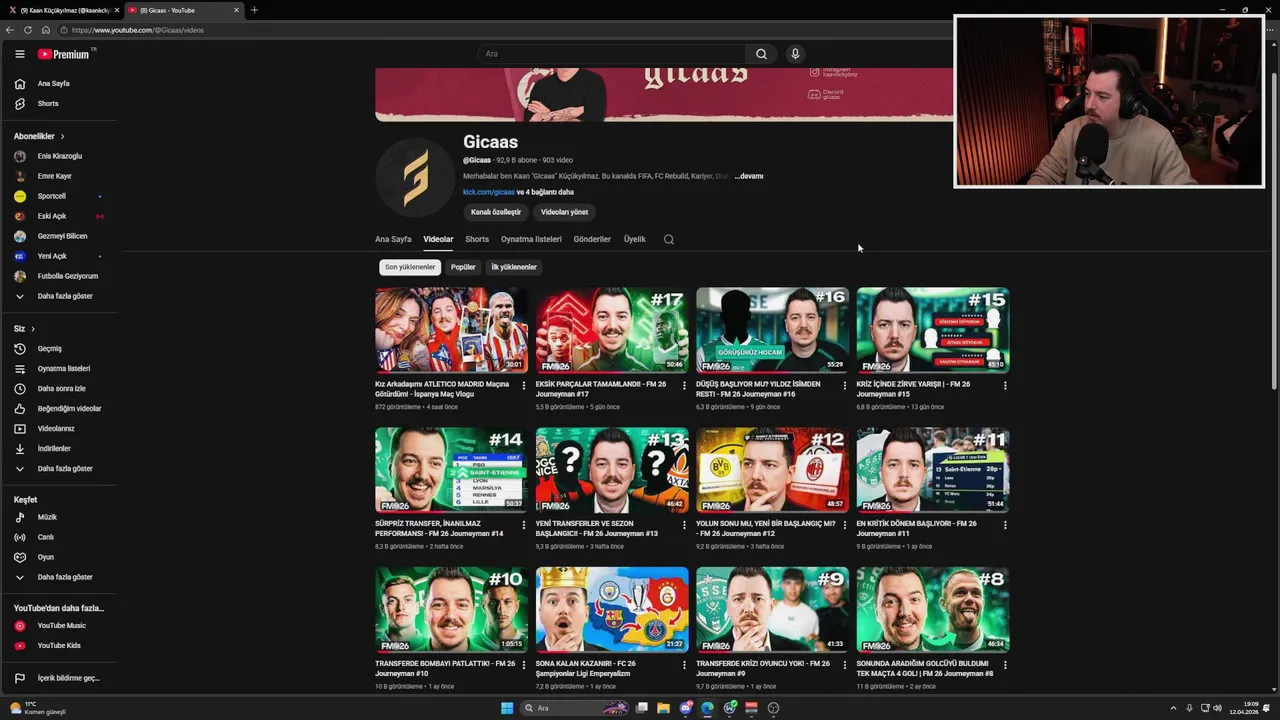The image size is (1280, 720).
Task: Click the browser address bar URL
Action: click(138, 30)
